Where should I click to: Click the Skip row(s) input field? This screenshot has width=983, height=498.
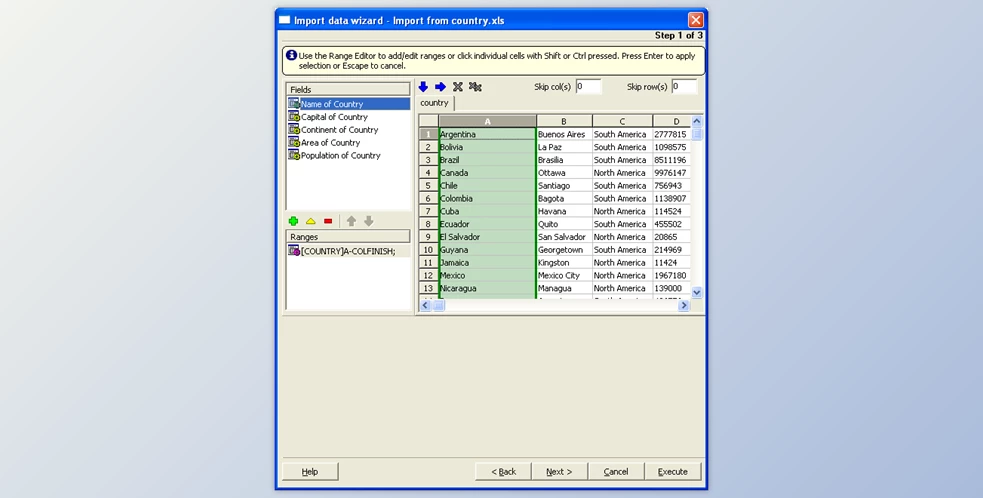pos(684,87)
